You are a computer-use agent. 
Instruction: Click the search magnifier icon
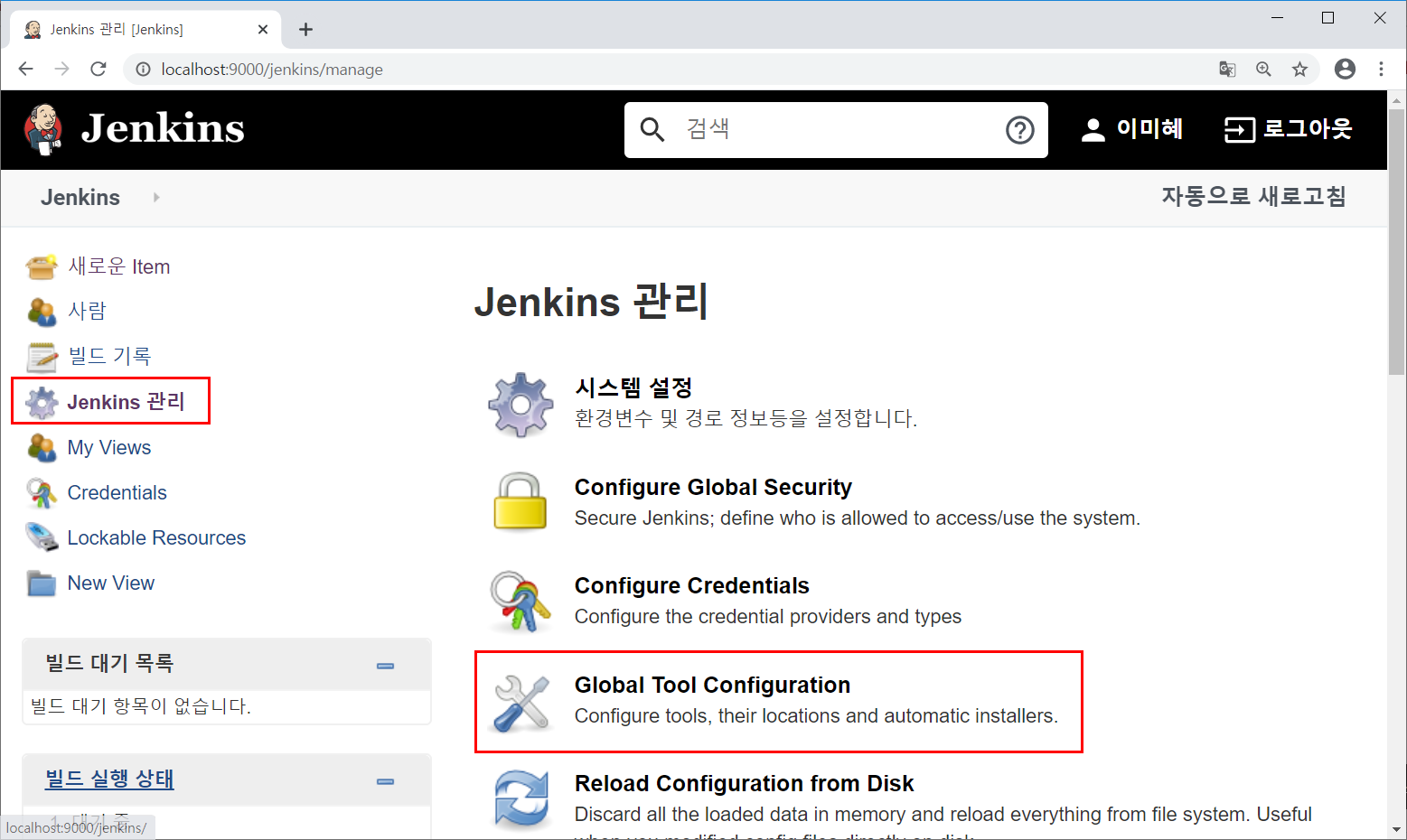(x=652, y=129)
